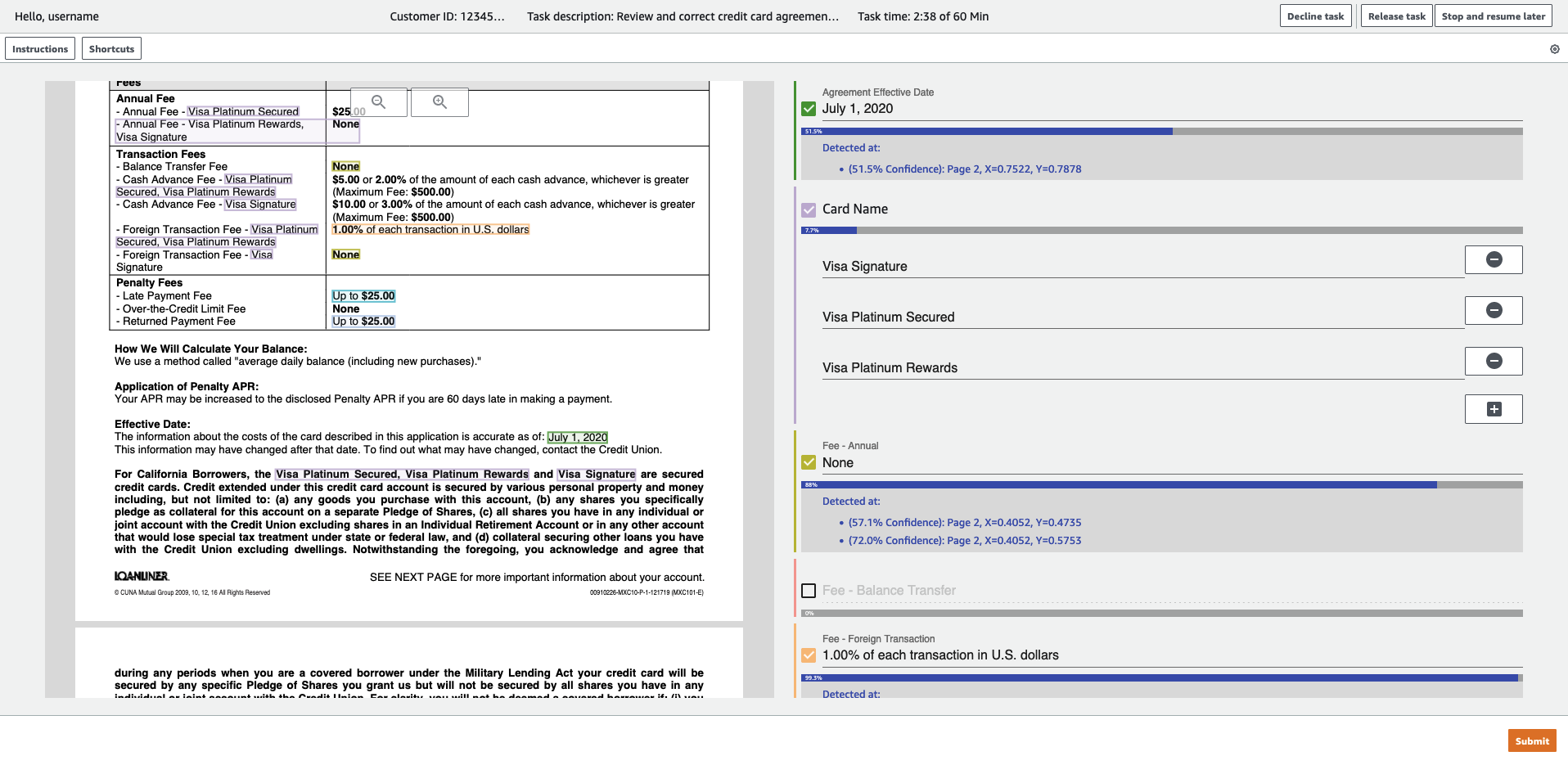The height and width of the screenshot is (765, 1568).
Task: Select highlighted July 1, 2020 in the document
Action: coord(578,437)
